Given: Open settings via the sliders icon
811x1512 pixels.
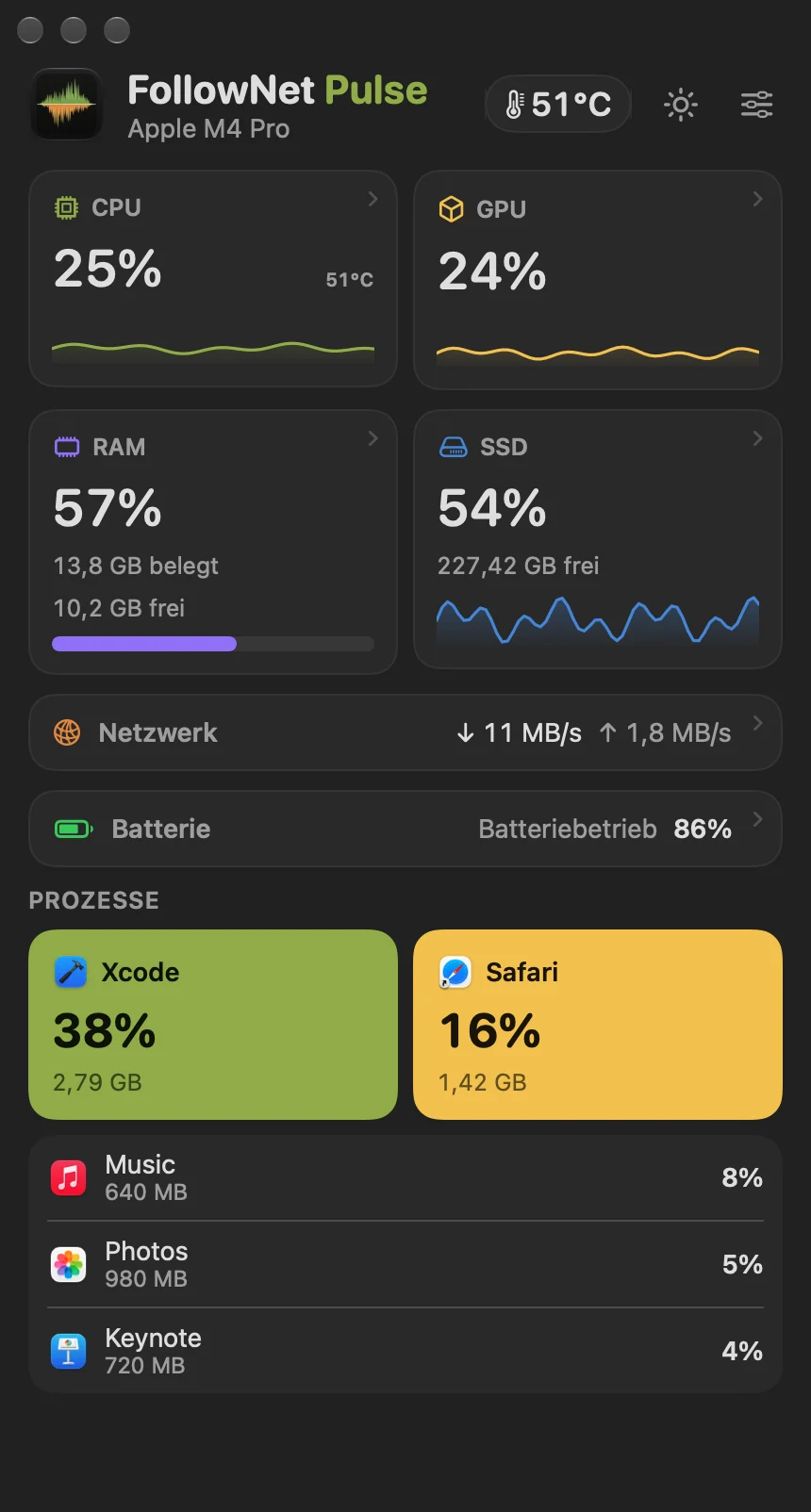Looking at the screenshot, I should [756, 105].
